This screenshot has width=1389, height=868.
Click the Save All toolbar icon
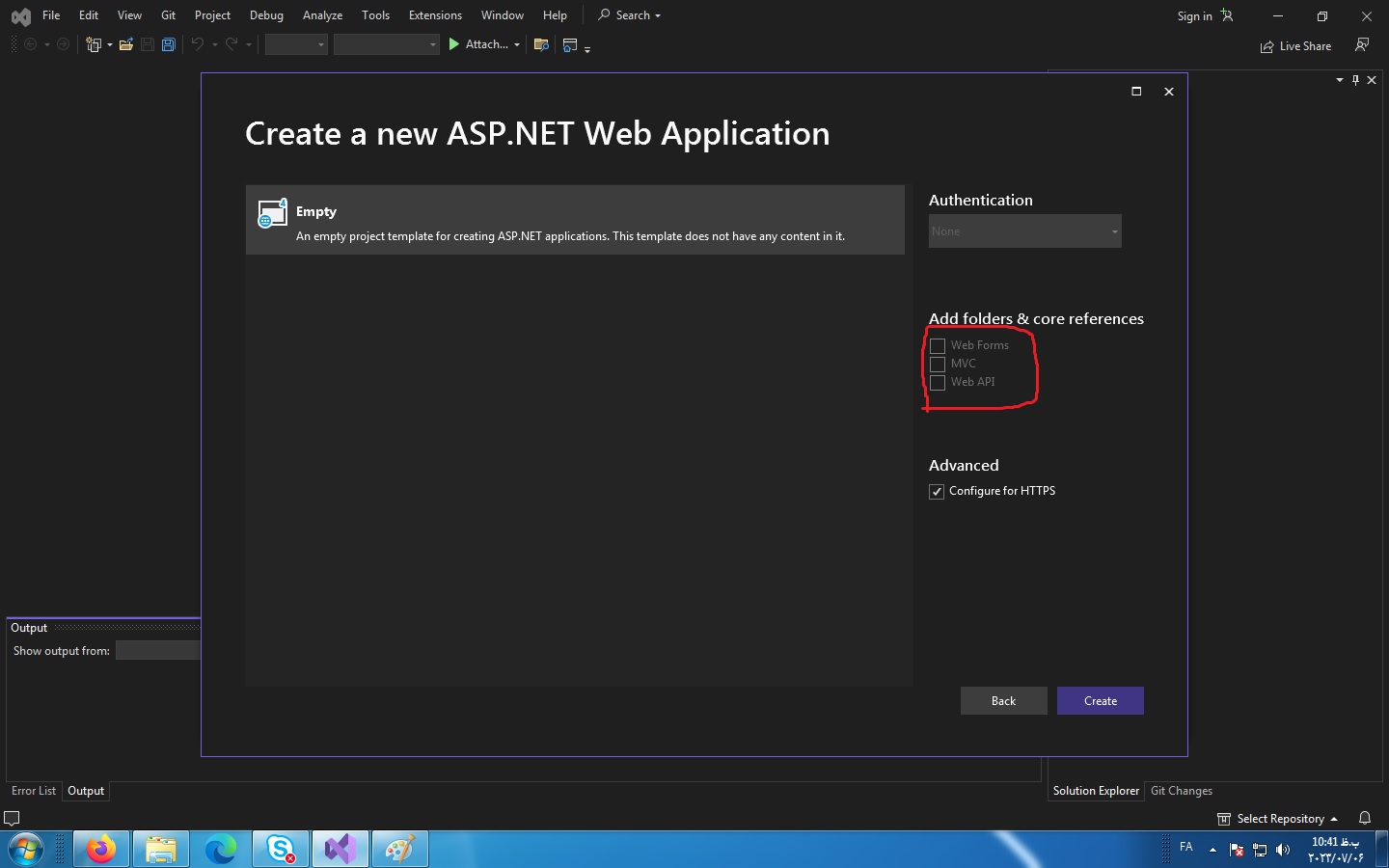tap(169, 44)
